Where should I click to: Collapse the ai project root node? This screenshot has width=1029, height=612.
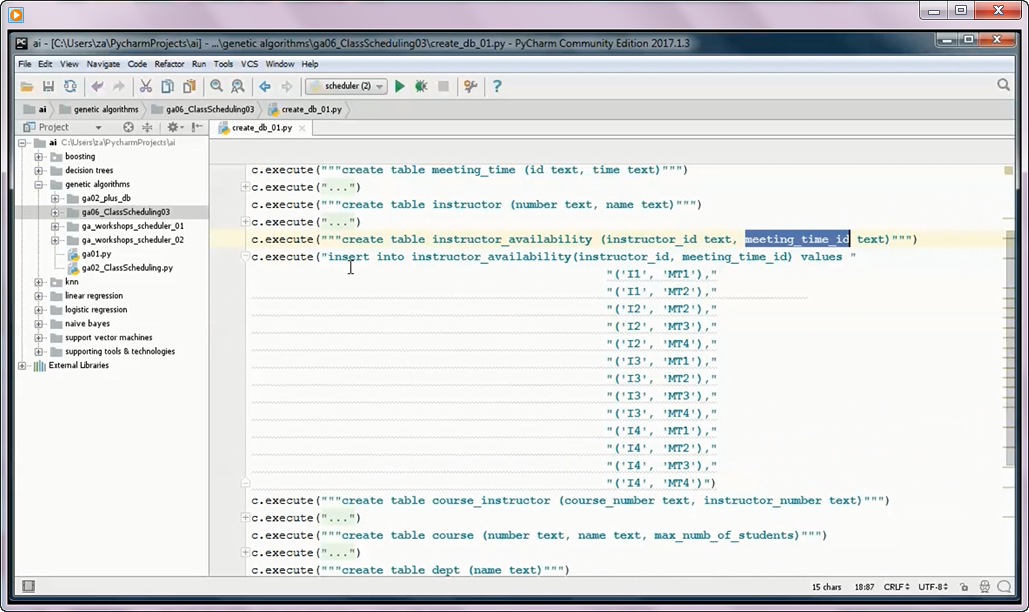pos(22,142)
